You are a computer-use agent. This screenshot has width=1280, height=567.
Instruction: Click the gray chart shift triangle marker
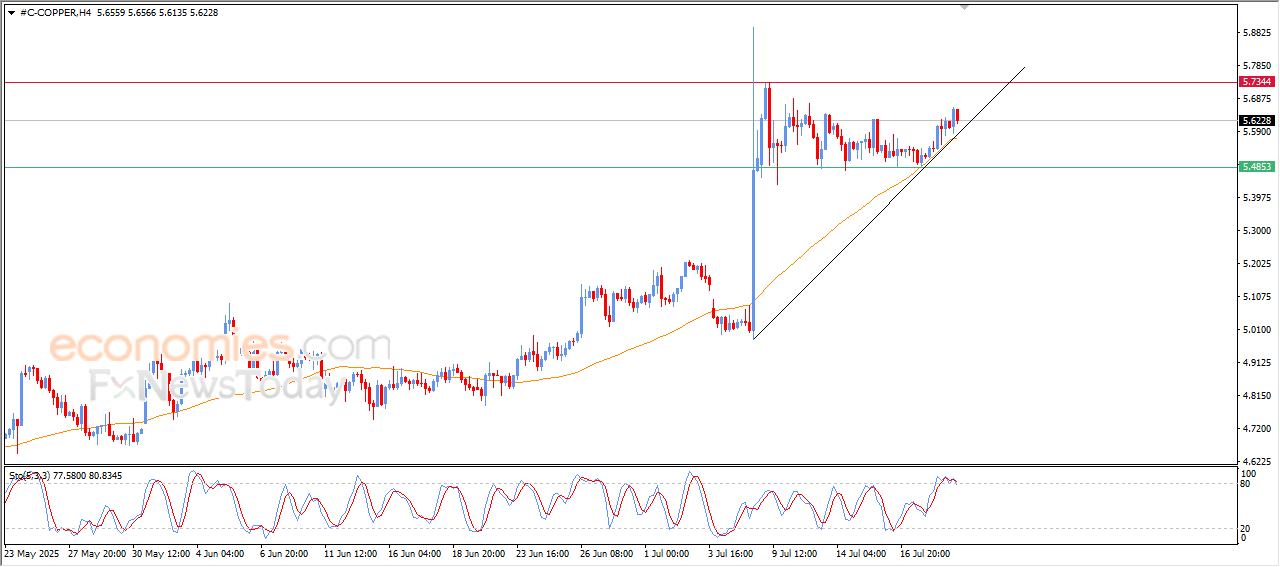[x=964, y=7]
